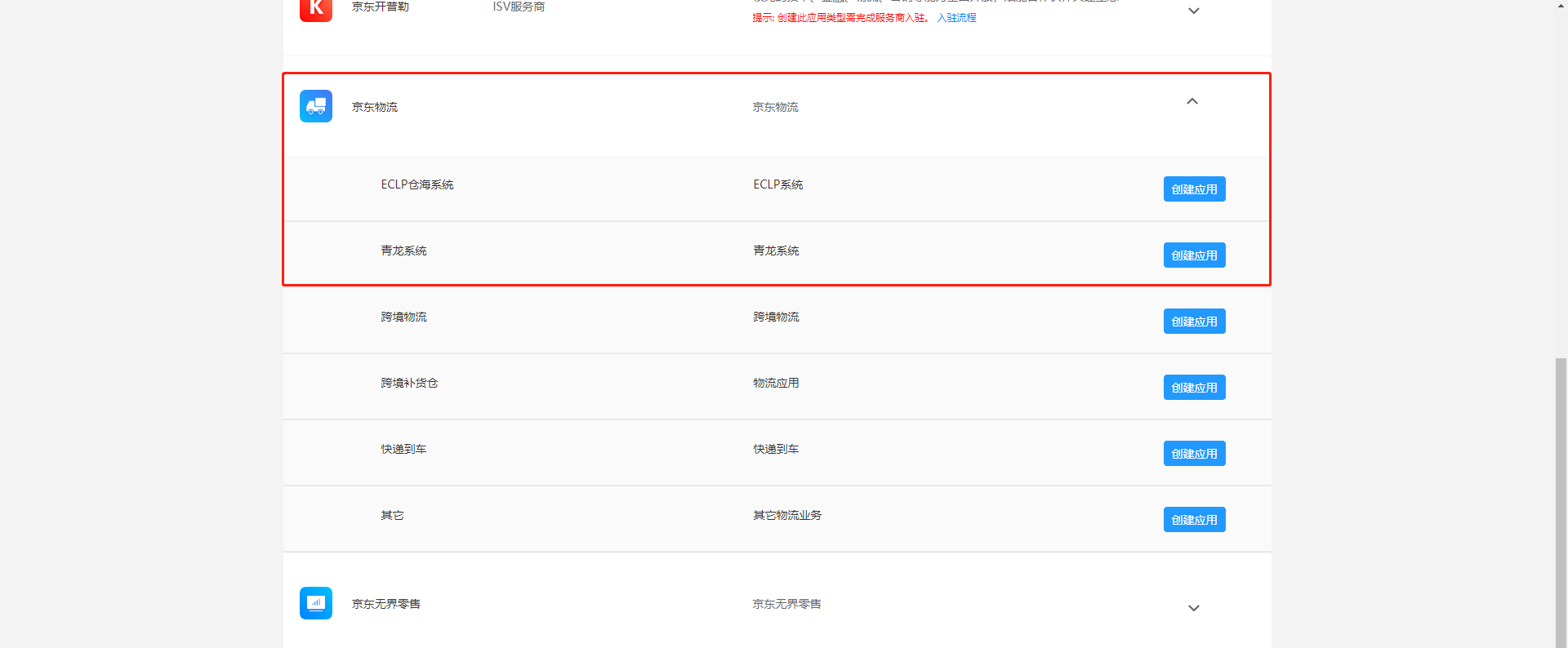The width and height of the screenshot is (1568, 648).
Task: Select the 京东无界零售 category name
Action: coord(385,604)
